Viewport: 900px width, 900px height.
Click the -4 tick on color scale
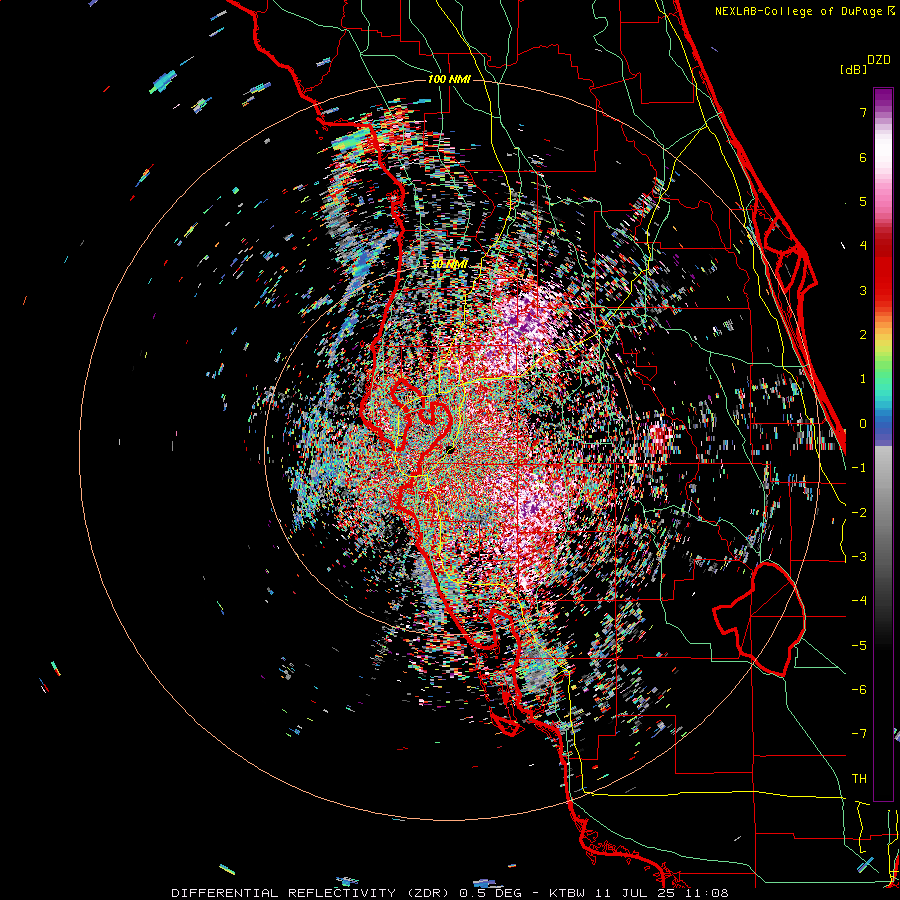coord(859,601)
